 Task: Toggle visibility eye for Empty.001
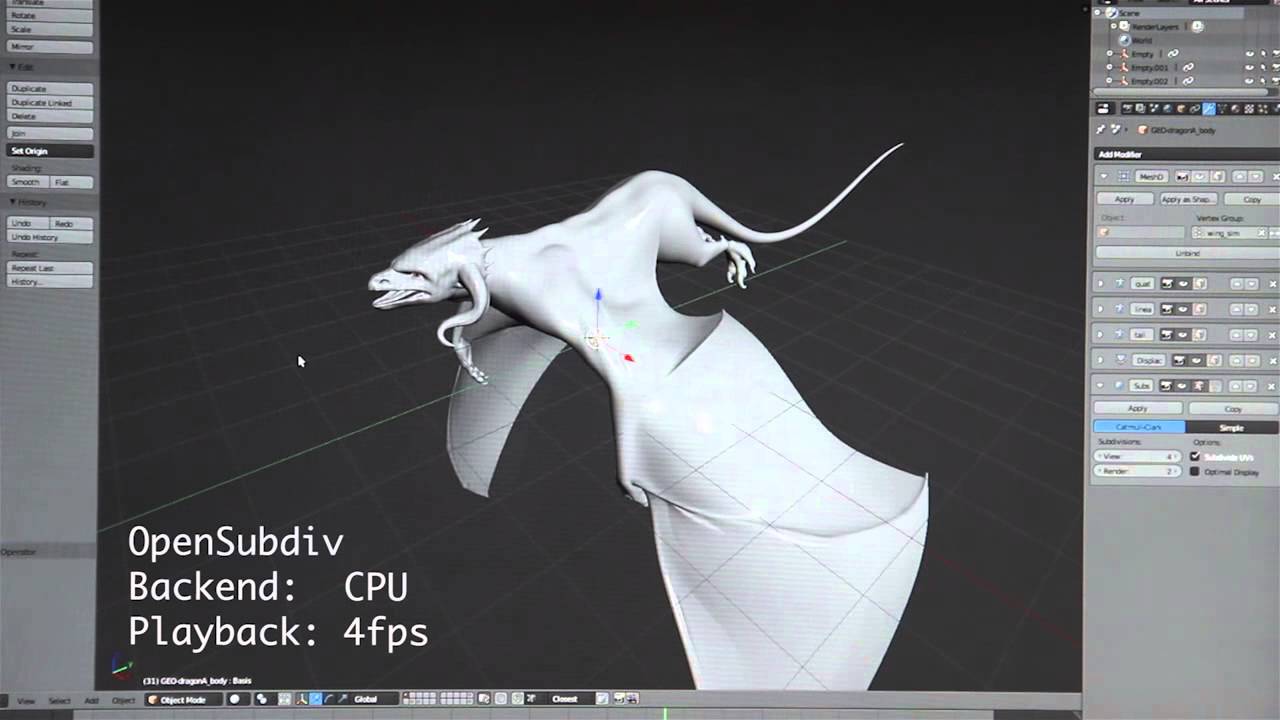(1249, 67)
